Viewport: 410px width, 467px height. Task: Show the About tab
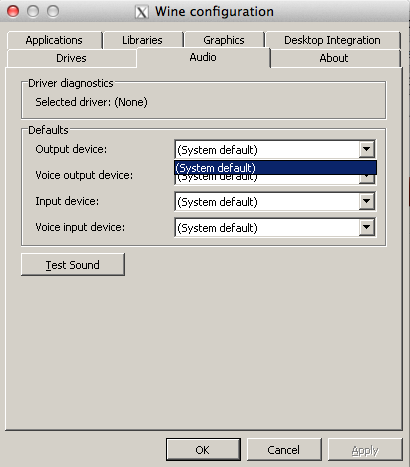tap(334, 58)
